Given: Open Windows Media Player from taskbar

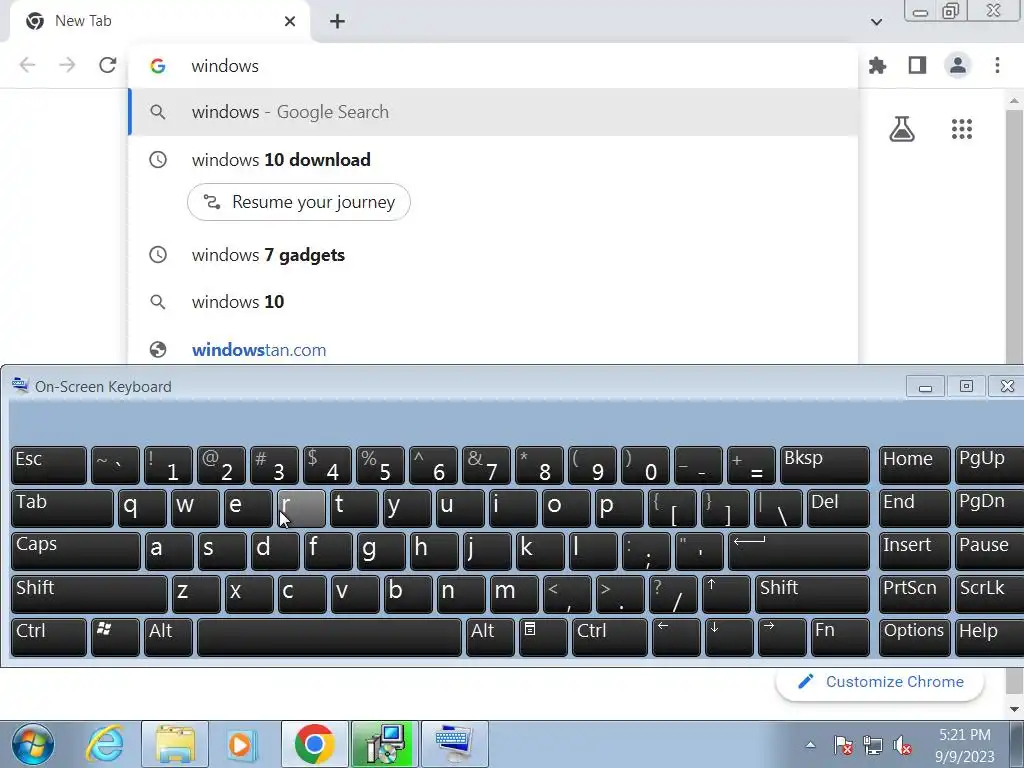Looking at the screenshot, I should pyautogui.click(x=241, y=744).
